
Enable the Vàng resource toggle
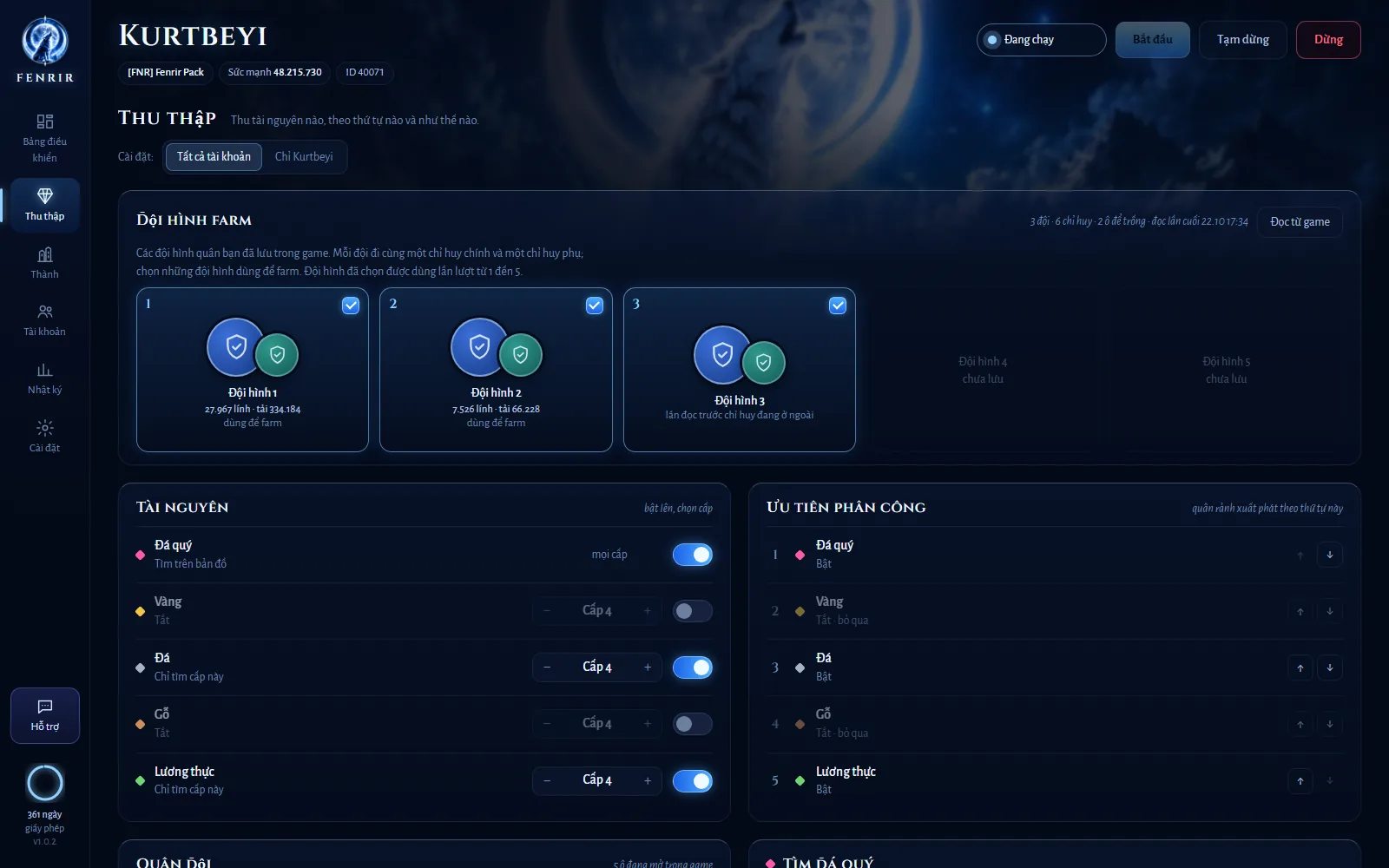(x=693, y=611)
